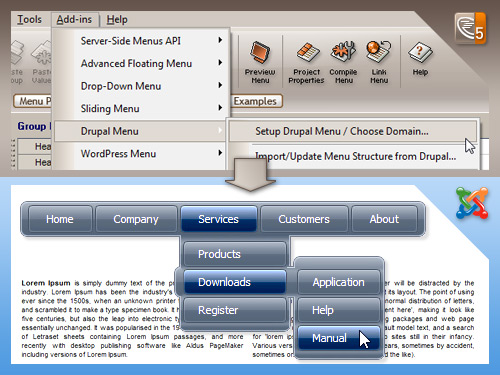Click the Joomla logo icon

(472, 203)
